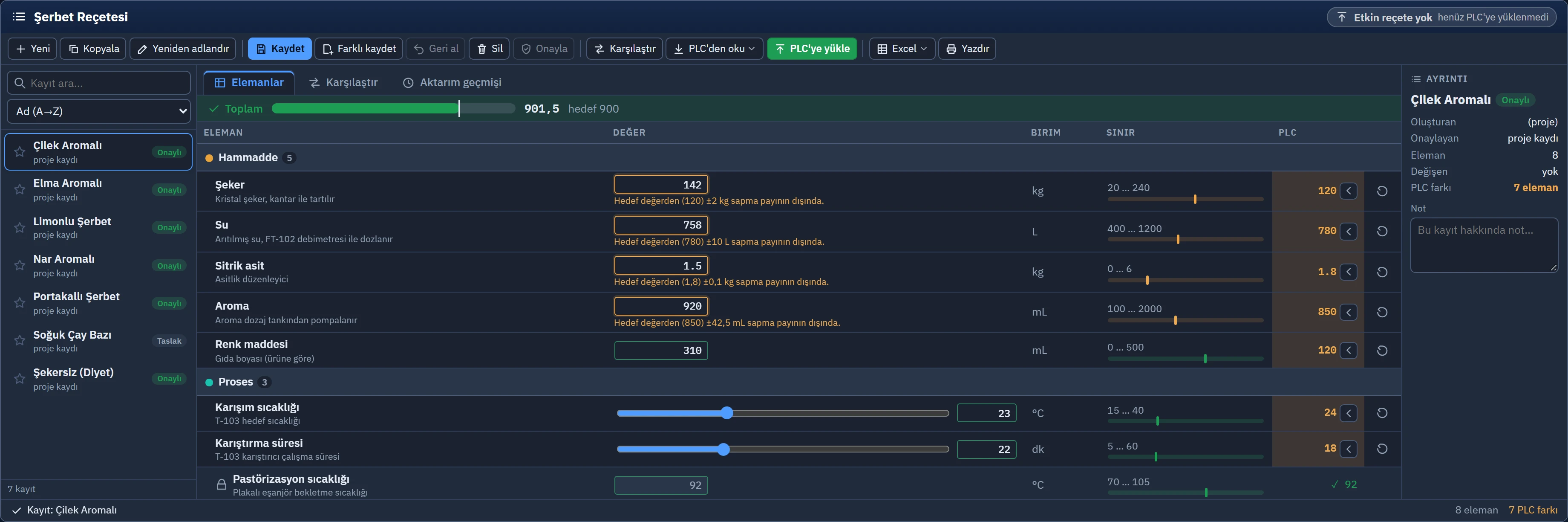Click PLC'ye yükle button
The image size is (1568, 522).
click(812, 49)
